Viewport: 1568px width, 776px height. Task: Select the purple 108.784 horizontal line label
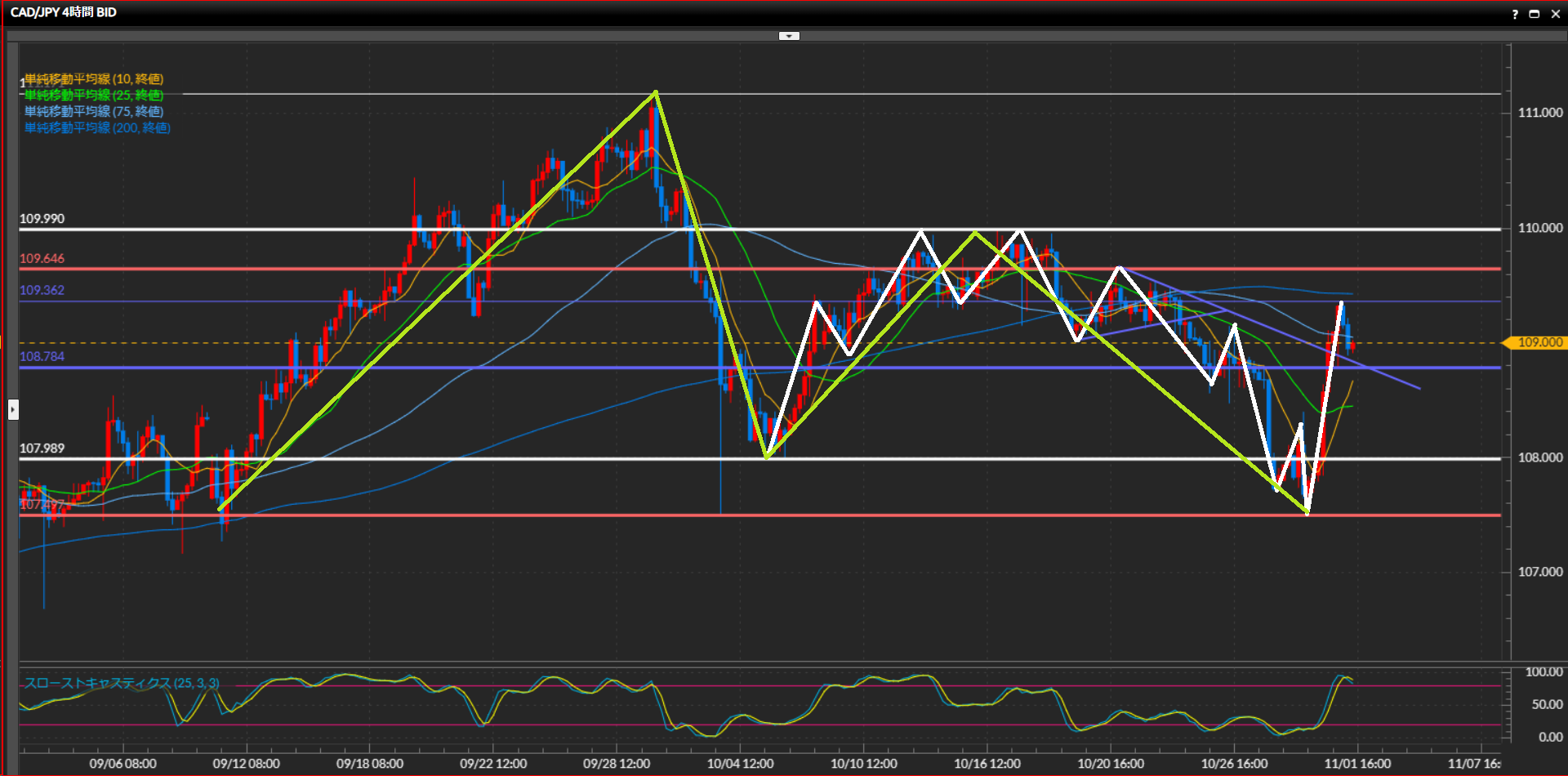tap(42, 356)
